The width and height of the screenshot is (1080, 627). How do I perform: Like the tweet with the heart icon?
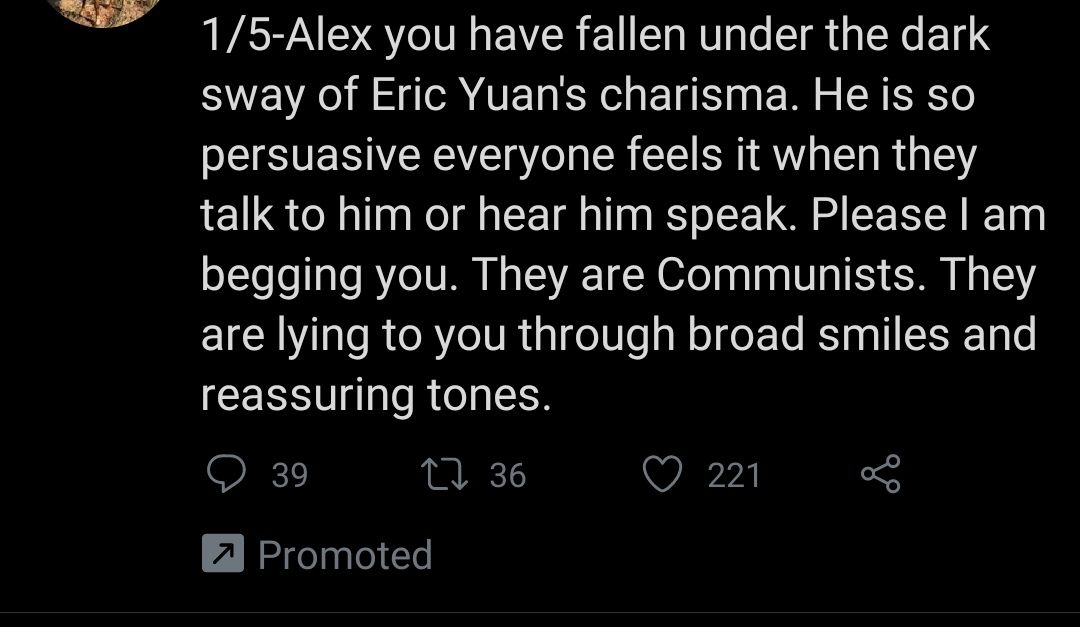(x=663, y=474)
